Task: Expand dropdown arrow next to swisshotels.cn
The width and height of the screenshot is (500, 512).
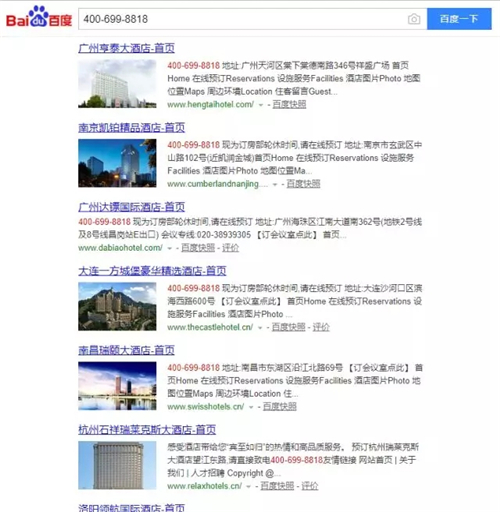Action: coord(251,407)
